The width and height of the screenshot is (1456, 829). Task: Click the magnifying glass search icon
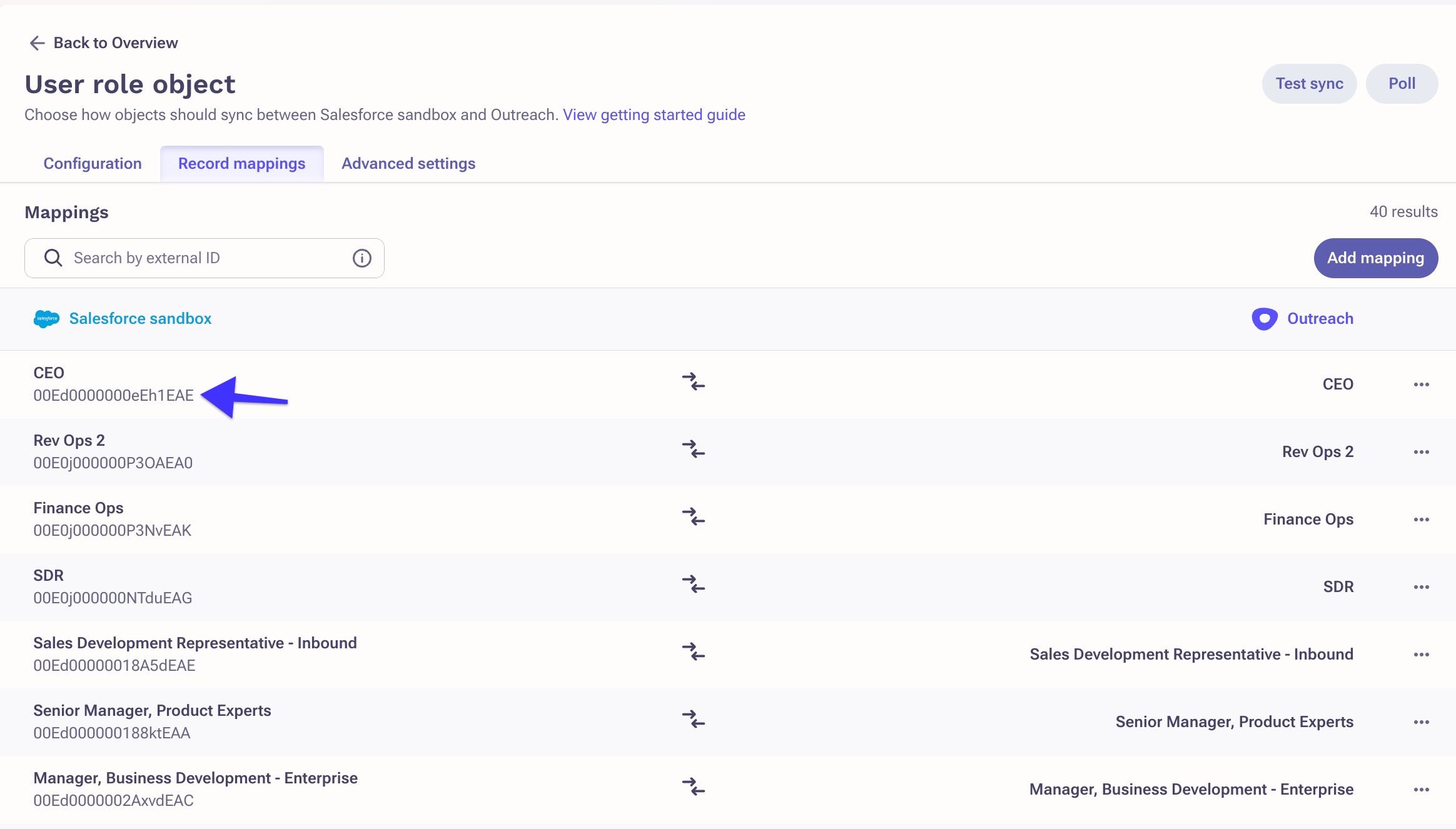(x=53, y=258)
